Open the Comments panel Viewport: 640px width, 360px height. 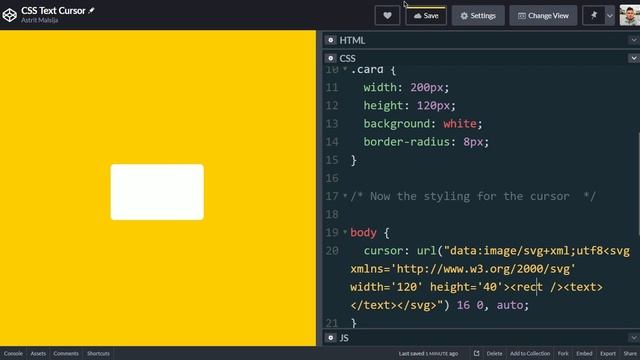[66, 353]
